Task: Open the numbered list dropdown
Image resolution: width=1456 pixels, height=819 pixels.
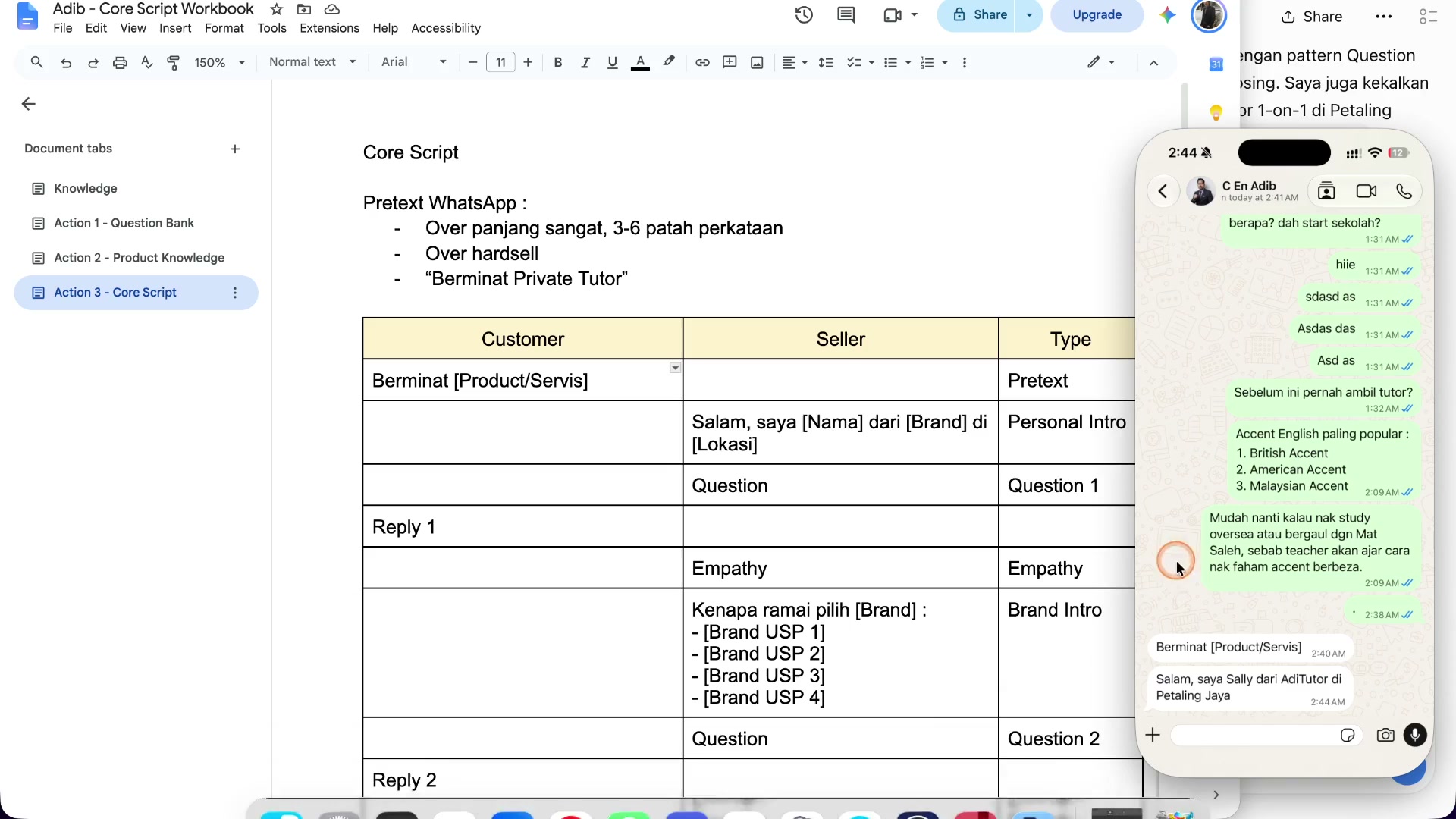Action: [x=934, y=63]
